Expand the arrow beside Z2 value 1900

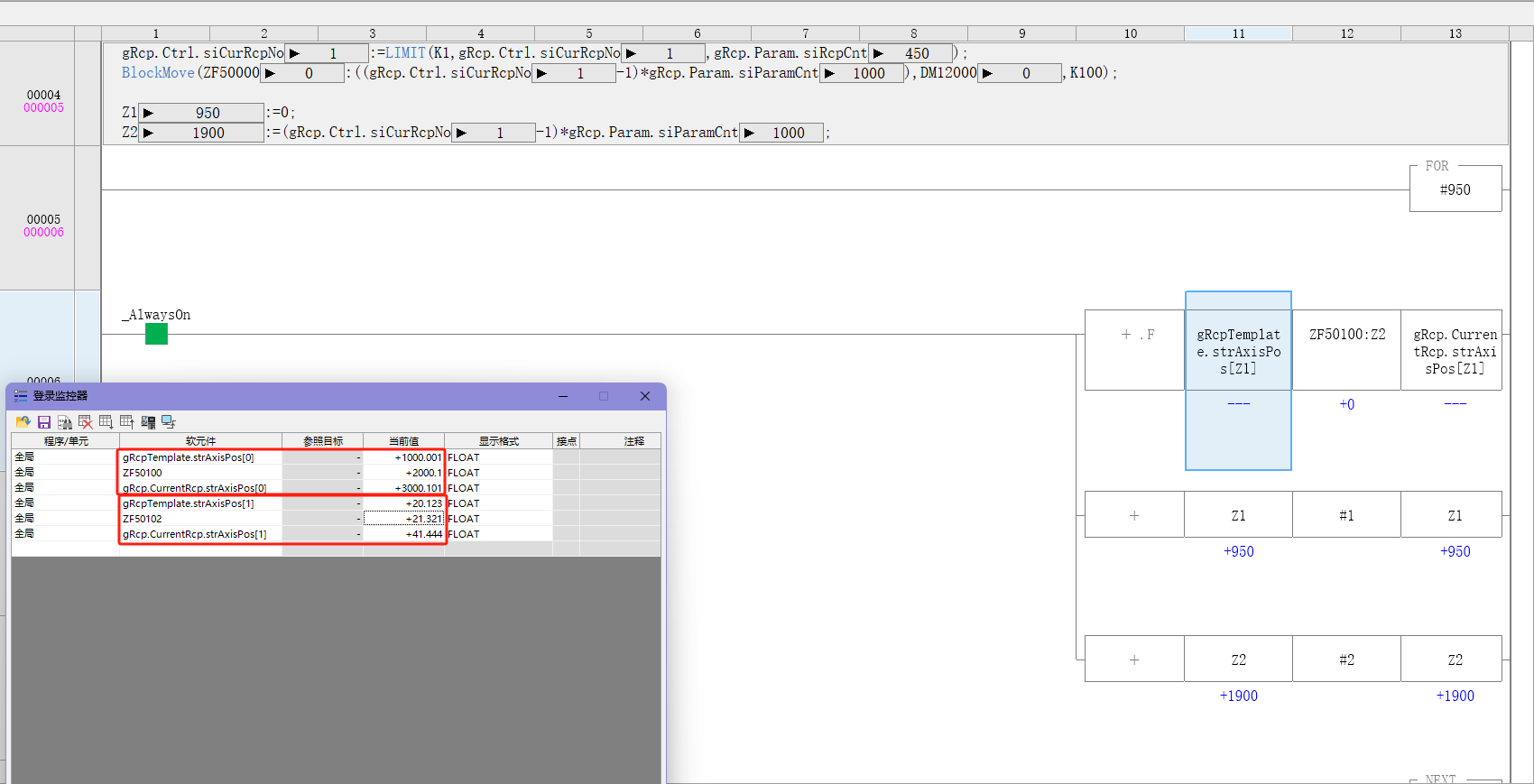[x=149, y=133]
